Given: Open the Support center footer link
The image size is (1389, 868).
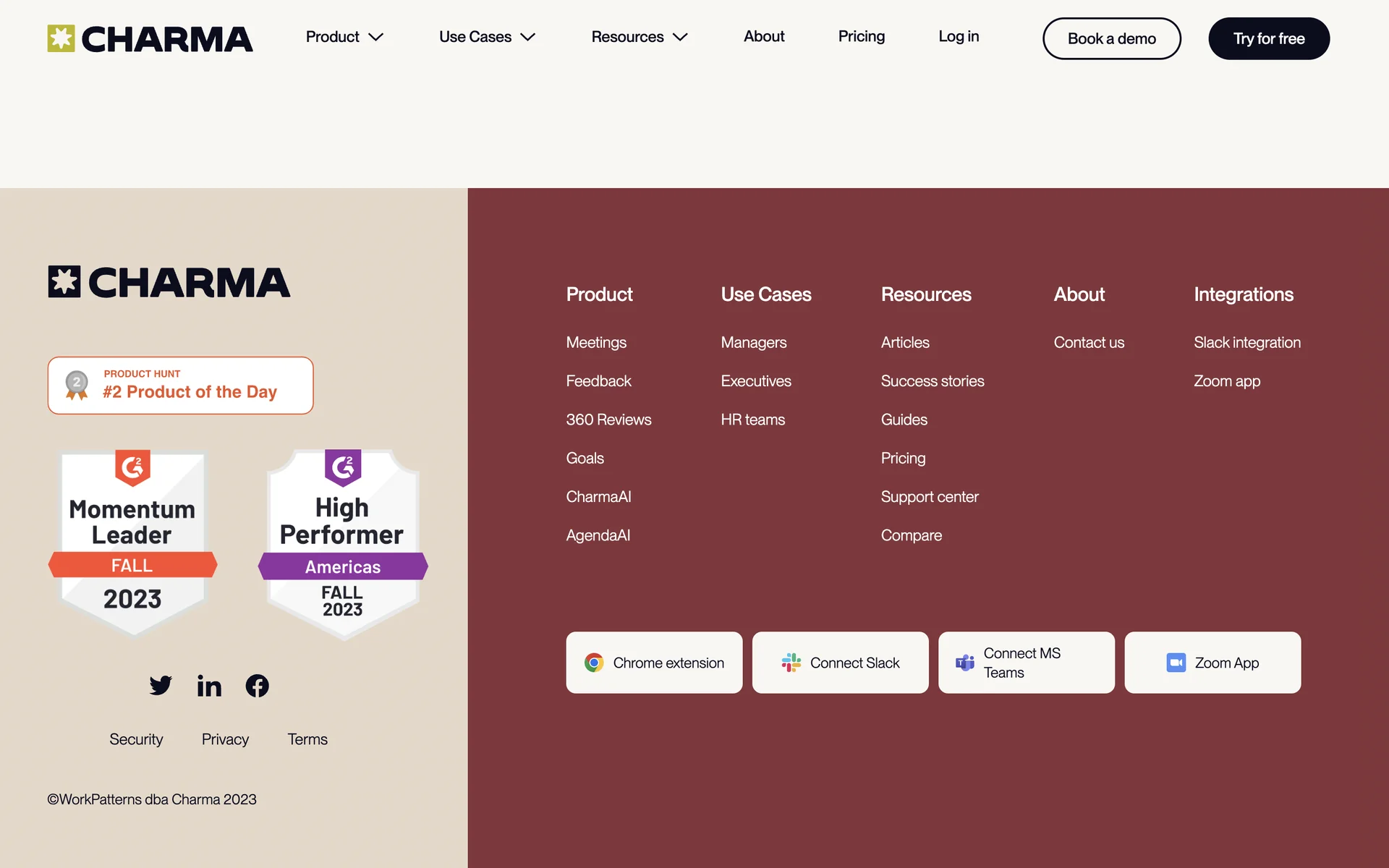Looking at the screenshot, I should (929, 497).
